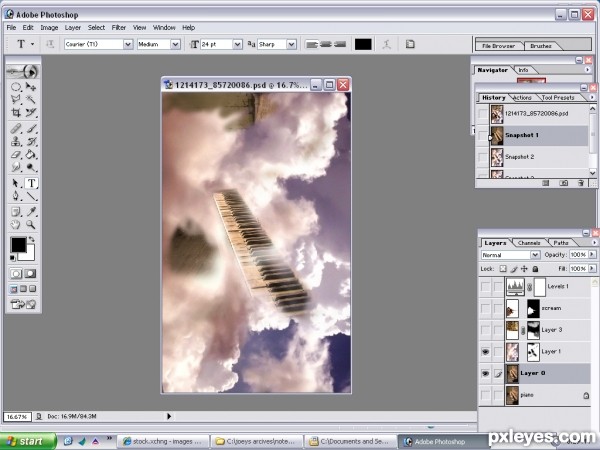Click the text color swatch
The image size is (600, 450).
tap(363, 44)
